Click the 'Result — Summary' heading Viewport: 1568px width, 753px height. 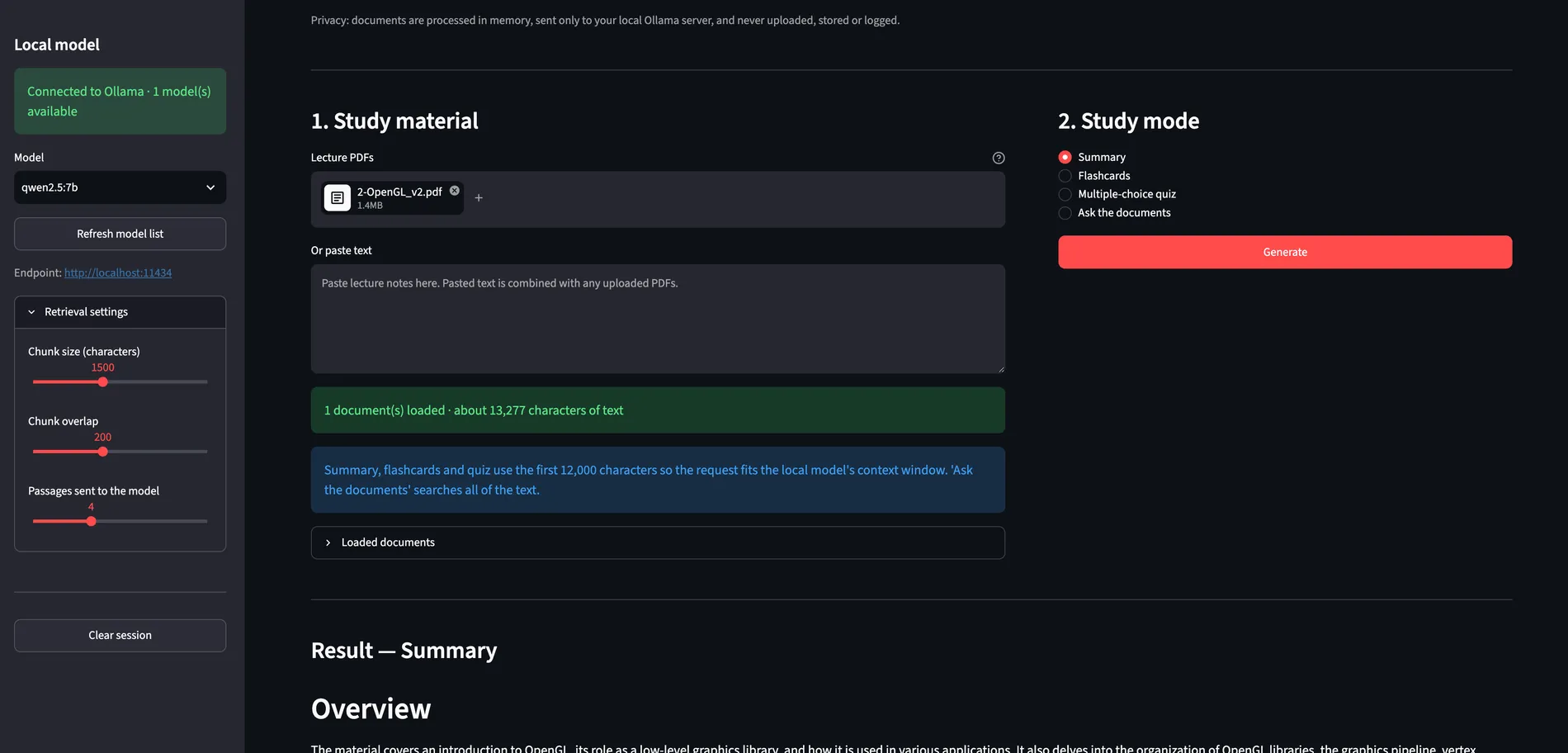click(404, 651)
